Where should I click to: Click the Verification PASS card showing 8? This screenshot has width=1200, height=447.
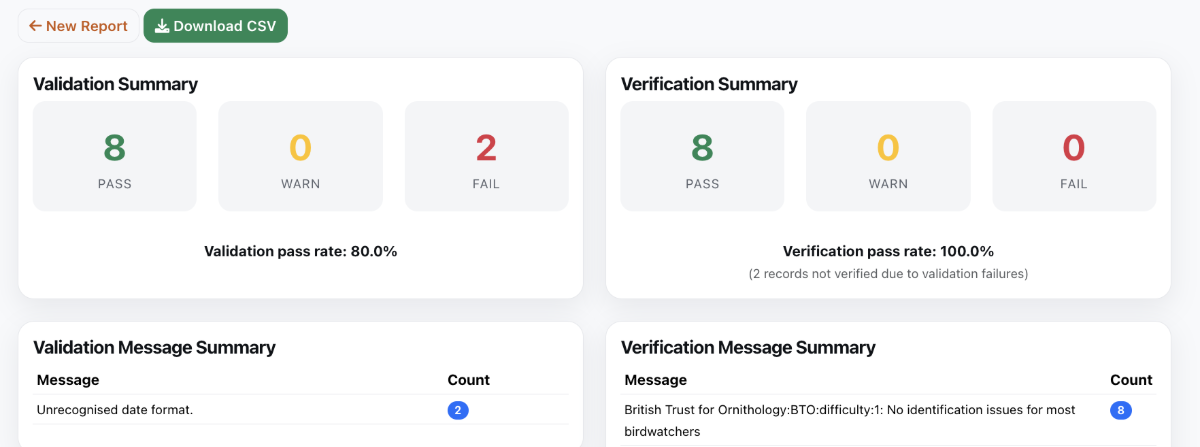(702, 156)
